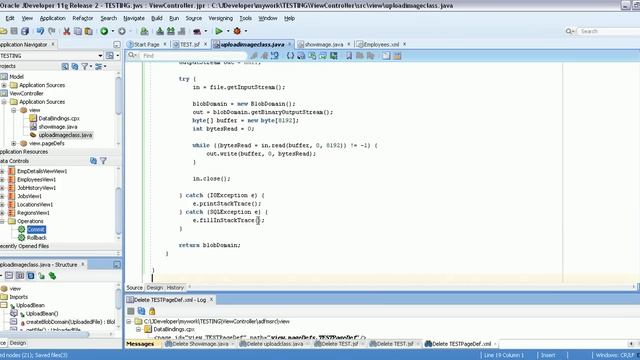Undo the last edit via toolbar

coord(40,31)
